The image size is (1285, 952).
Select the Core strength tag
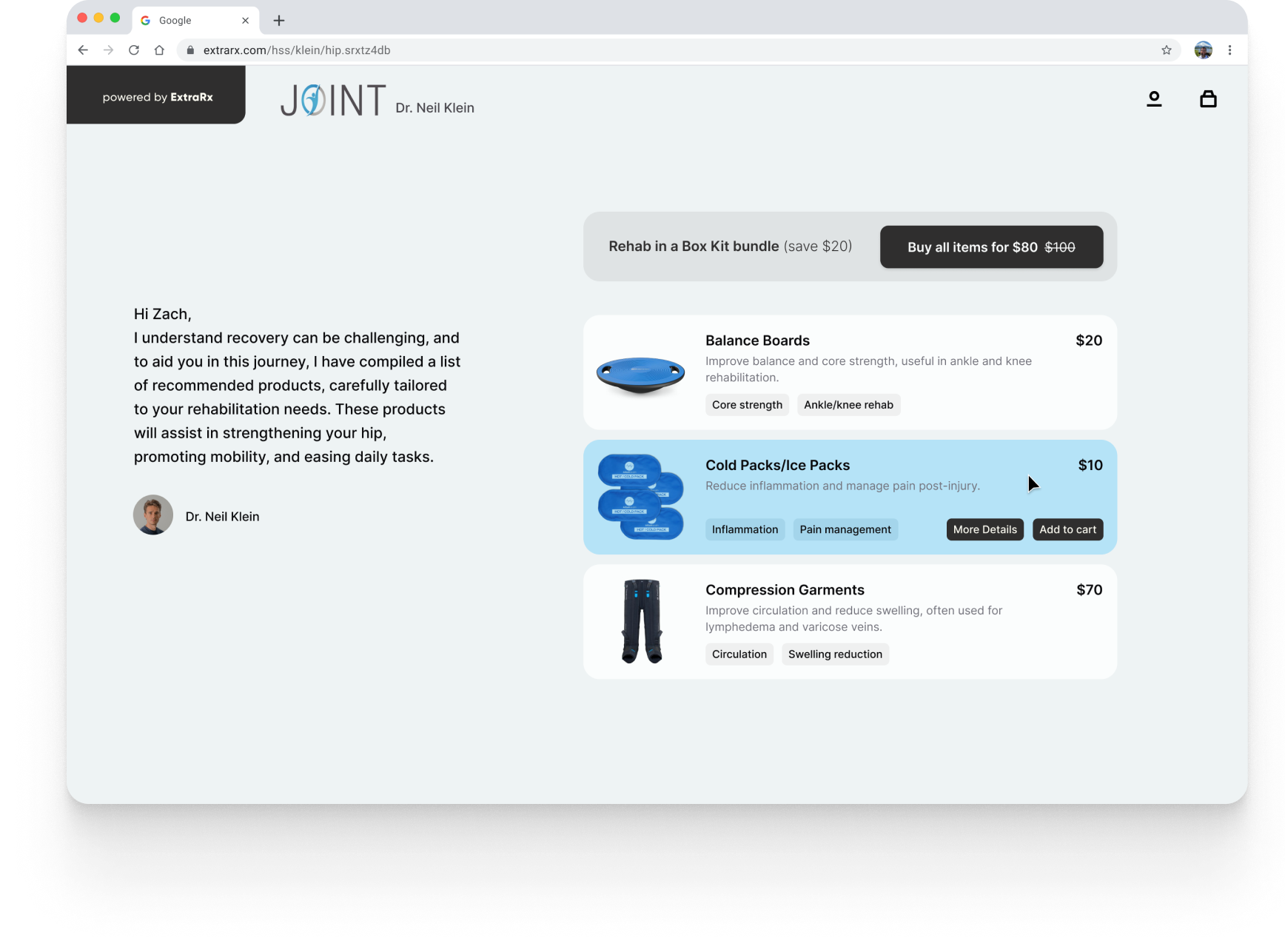click(747, 405)
